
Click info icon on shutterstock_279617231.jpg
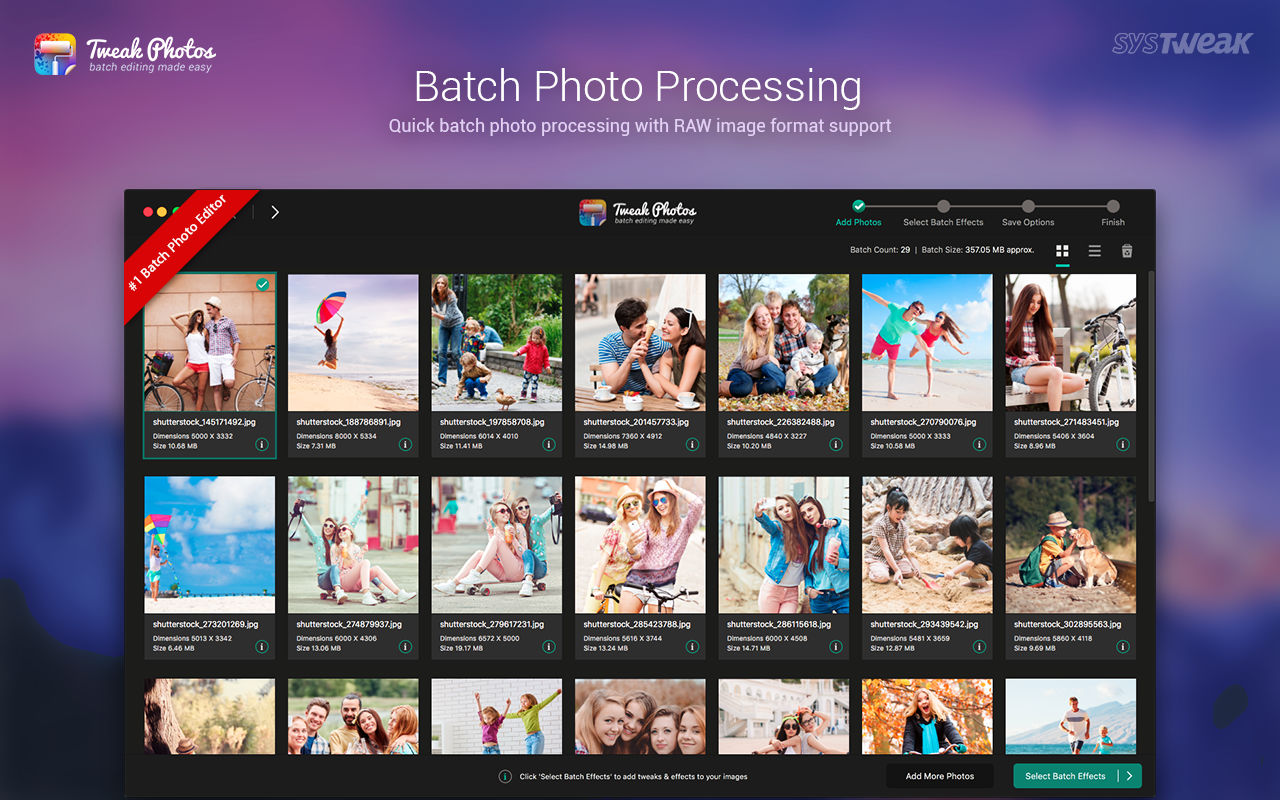tap(549, 647)
